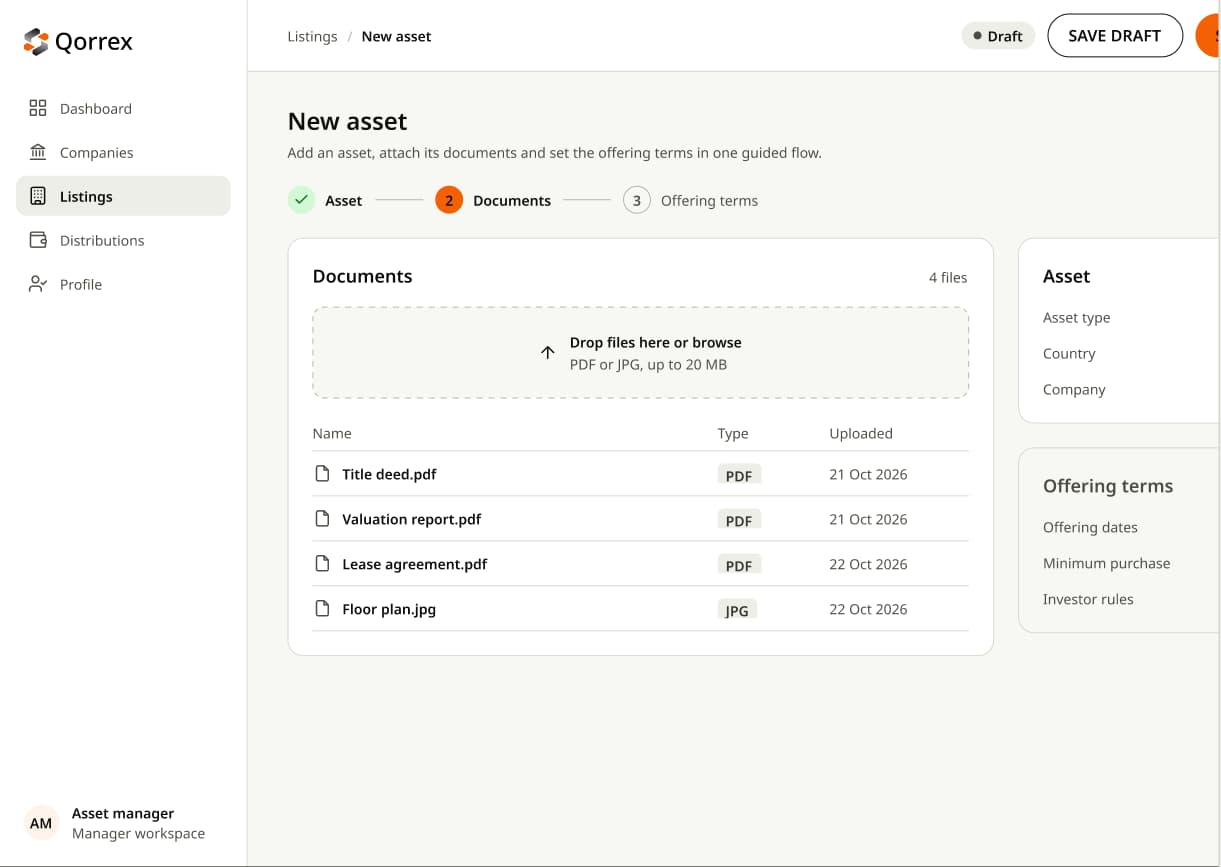Click the JPG tag on Floor plan row
The width and height of the screenshot is (1221, 867).
coord(737,610)
